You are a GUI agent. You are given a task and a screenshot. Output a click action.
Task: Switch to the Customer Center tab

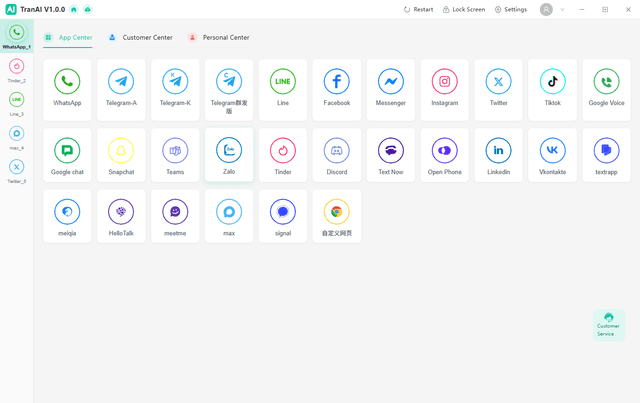140,38
